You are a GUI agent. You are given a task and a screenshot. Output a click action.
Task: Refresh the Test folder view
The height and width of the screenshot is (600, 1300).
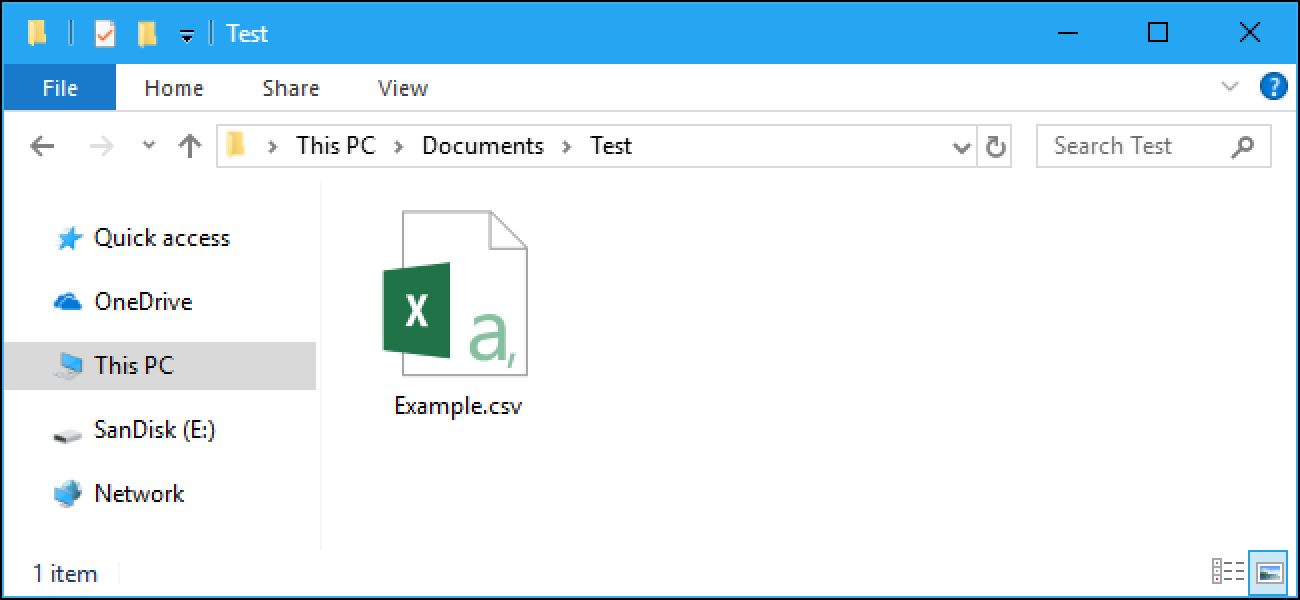point(995,147)
